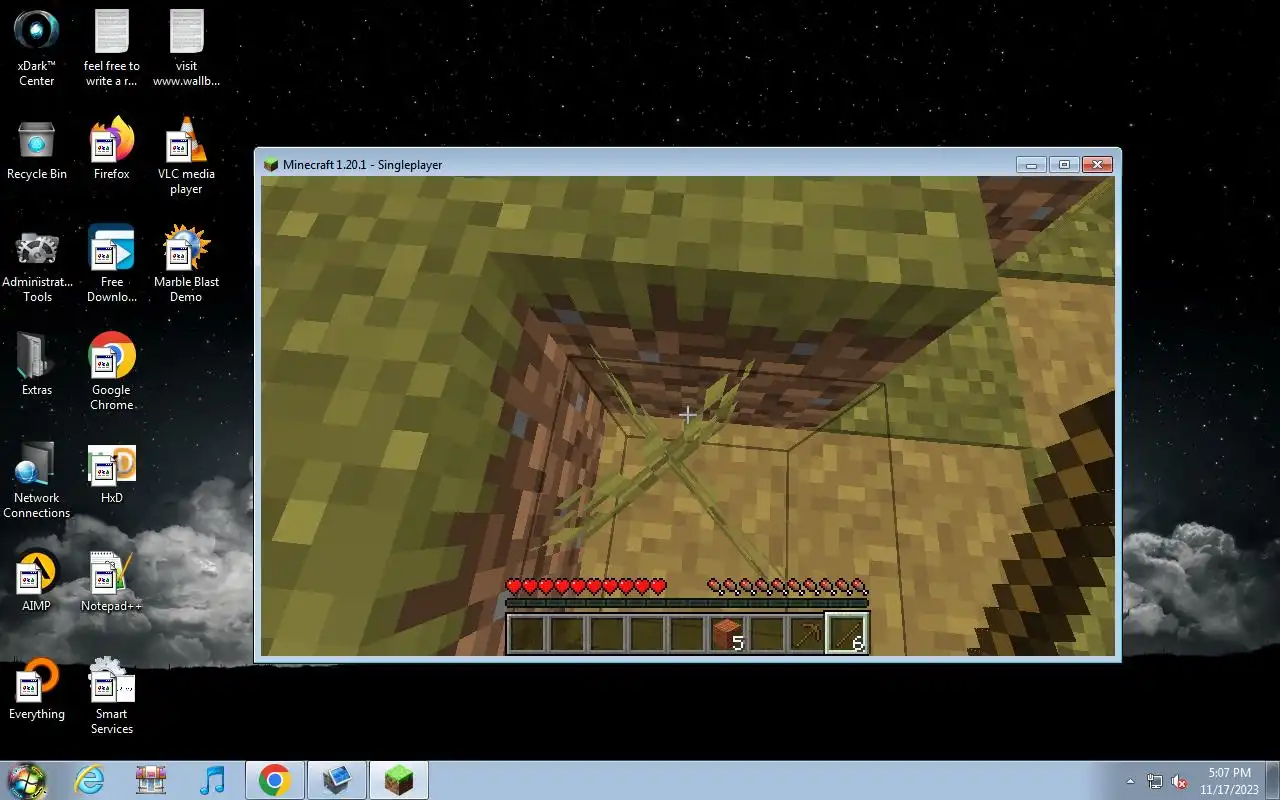Open the clock showing 5:07 PM
The image size is (1280, 800).
tap(1229, 781)
